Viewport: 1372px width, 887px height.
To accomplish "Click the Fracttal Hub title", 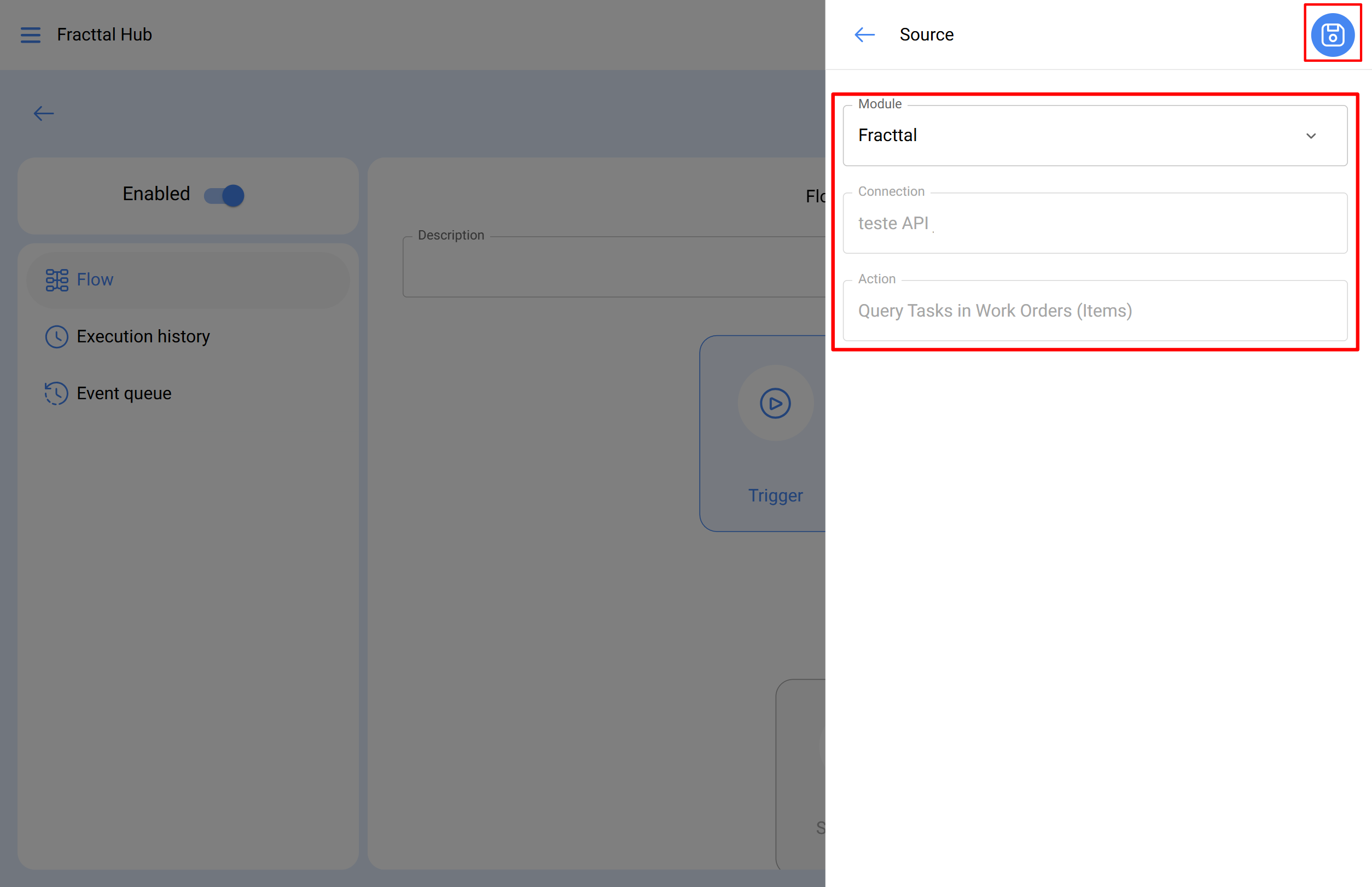I will point(104,34).
